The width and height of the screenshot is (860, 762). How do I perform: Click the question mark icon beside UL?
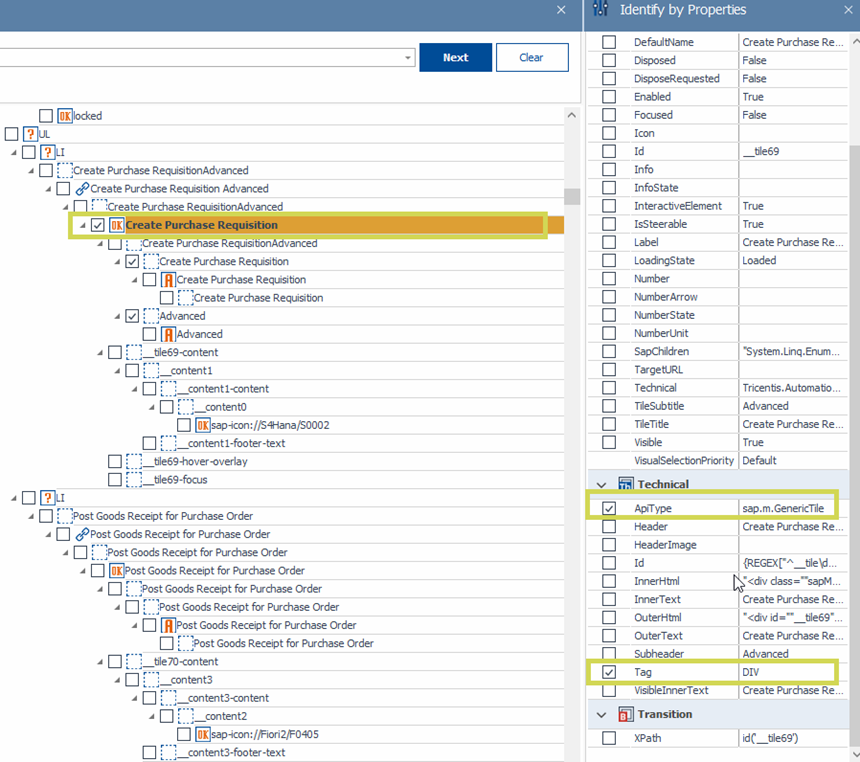pyautogui.click(x=30, y=134)
